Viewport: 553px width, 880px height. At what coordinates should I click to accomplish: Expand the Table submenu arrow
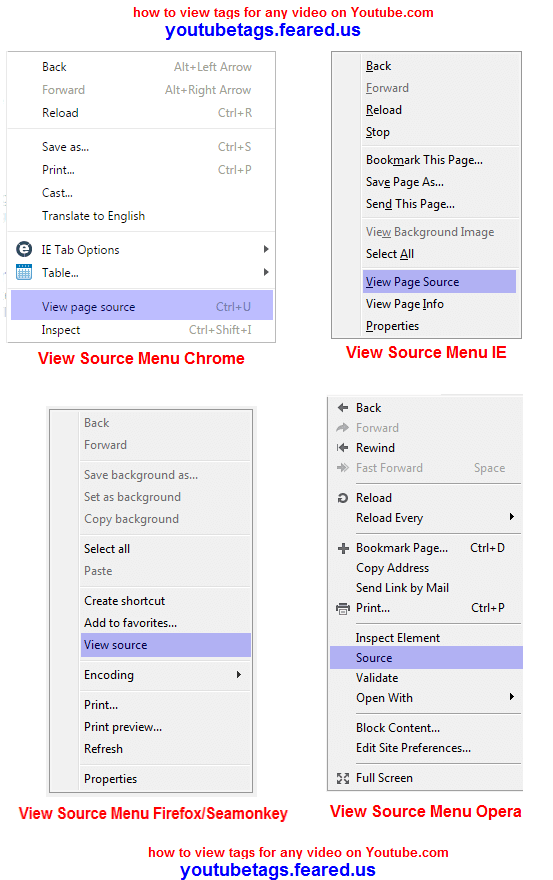266,272
